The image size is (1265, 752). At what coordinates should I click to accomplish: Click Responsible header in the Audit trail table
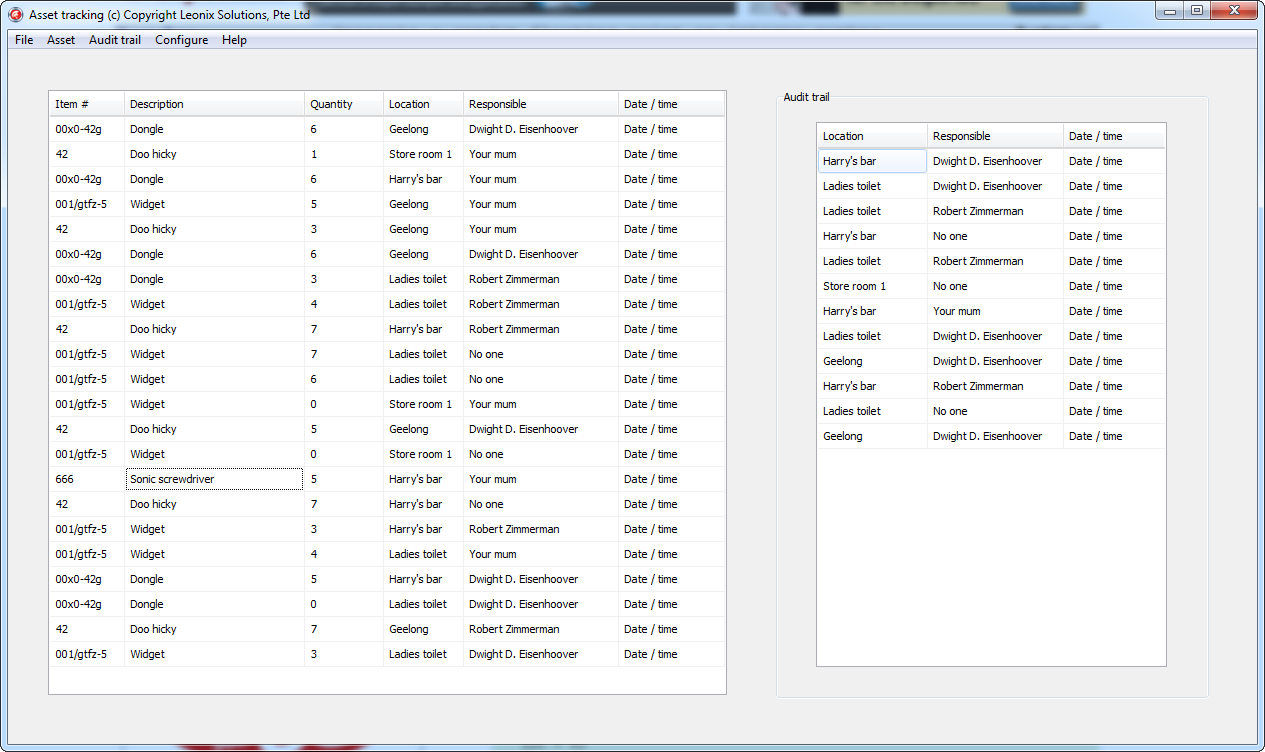point(994,136)
